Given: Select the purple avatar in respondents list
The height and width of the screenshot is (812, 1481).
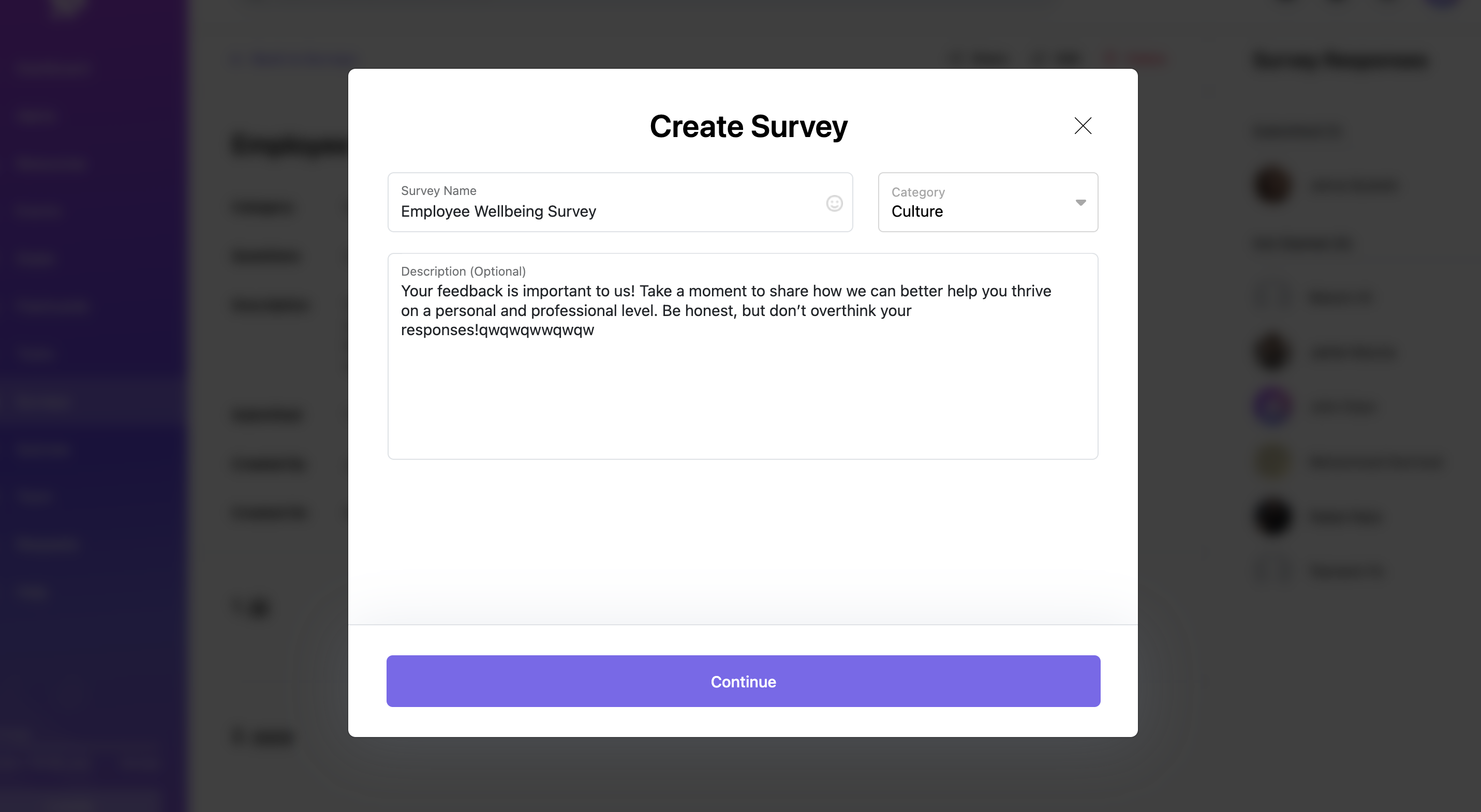Looking at the screenshot, I should (1273, 407).
